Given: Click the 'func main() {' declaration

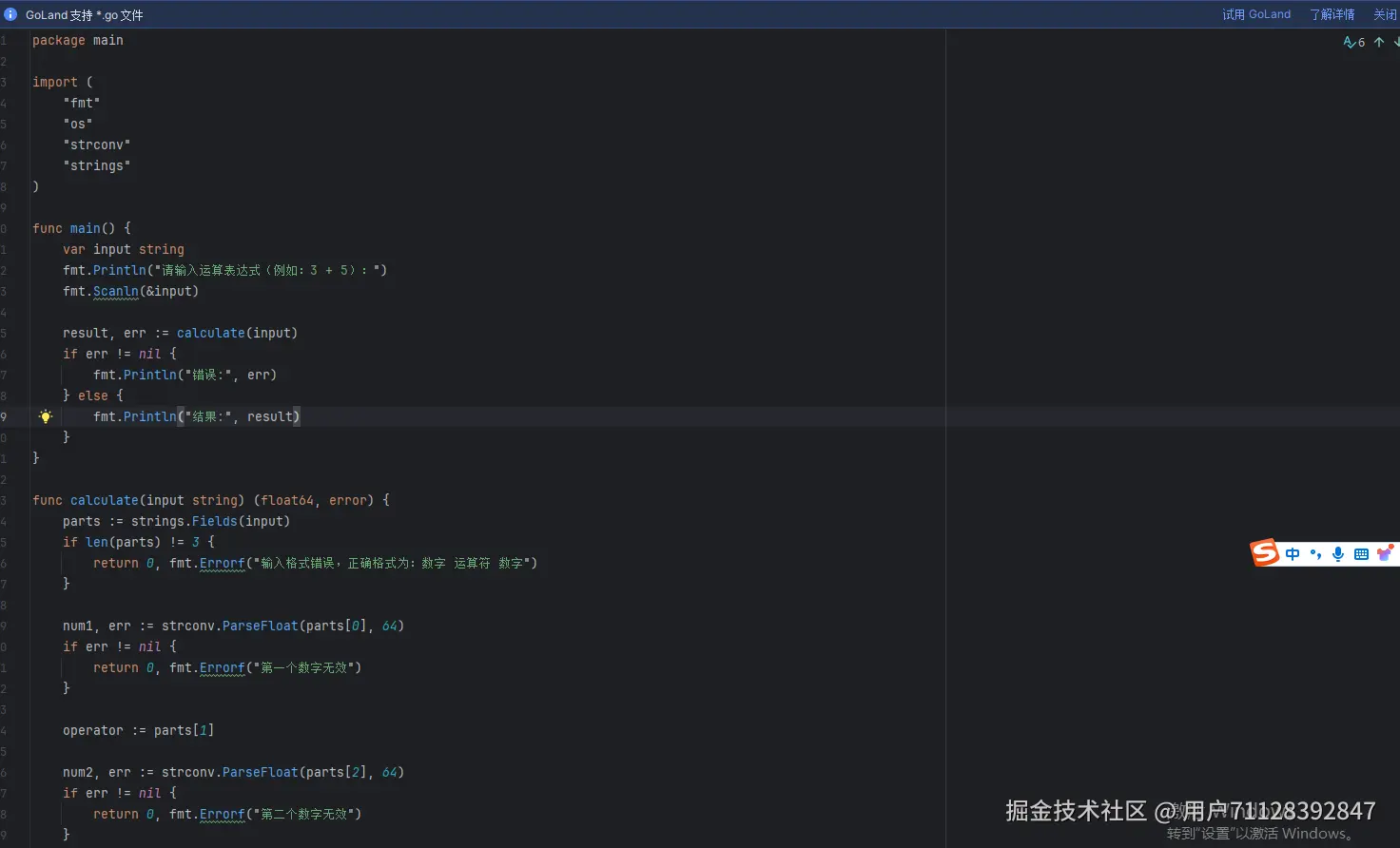Looking at the screenshot, I should (x=82, y=228).
